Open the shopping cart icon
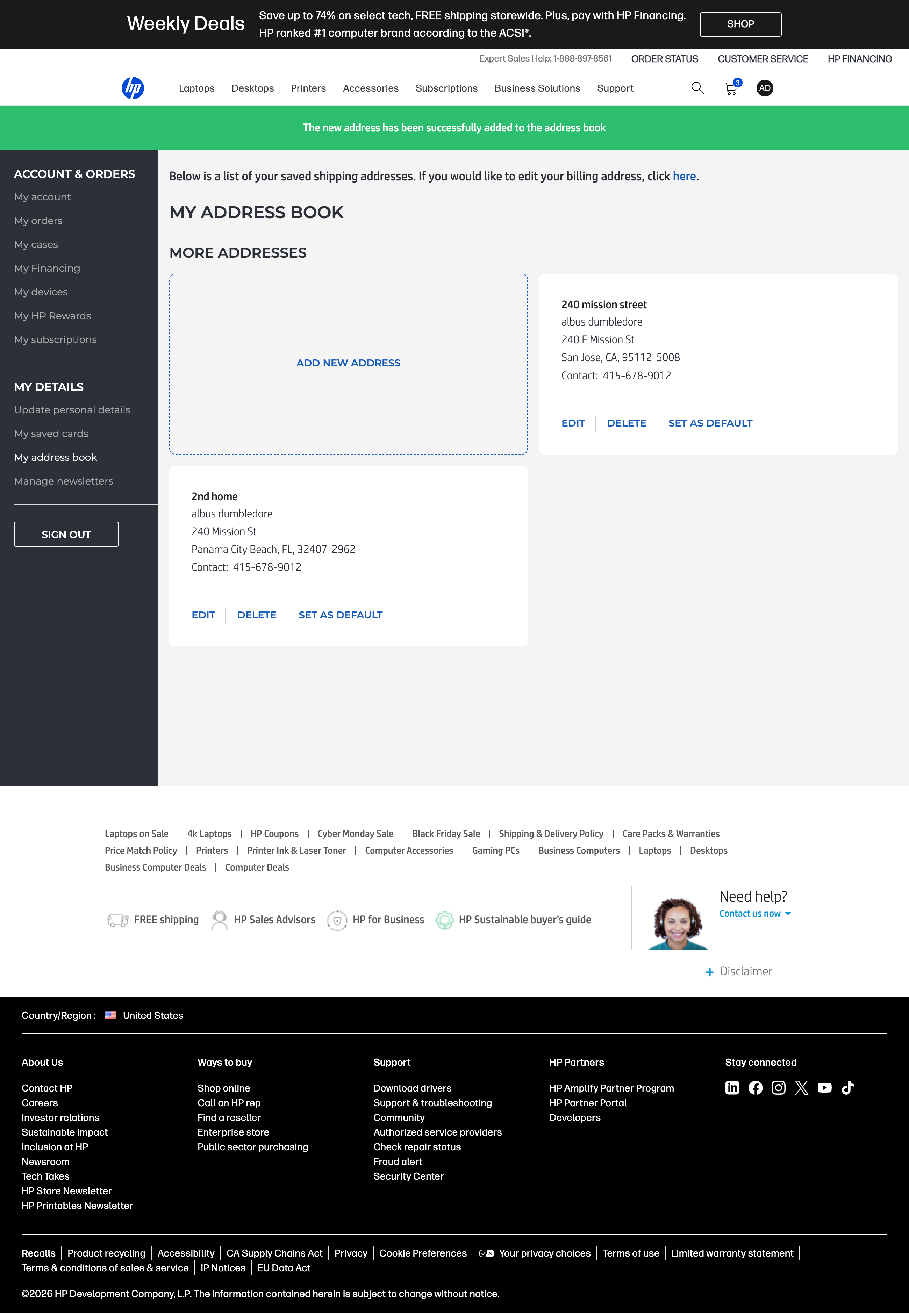This screenshot has width=909, height=1316. pos(731,89)
